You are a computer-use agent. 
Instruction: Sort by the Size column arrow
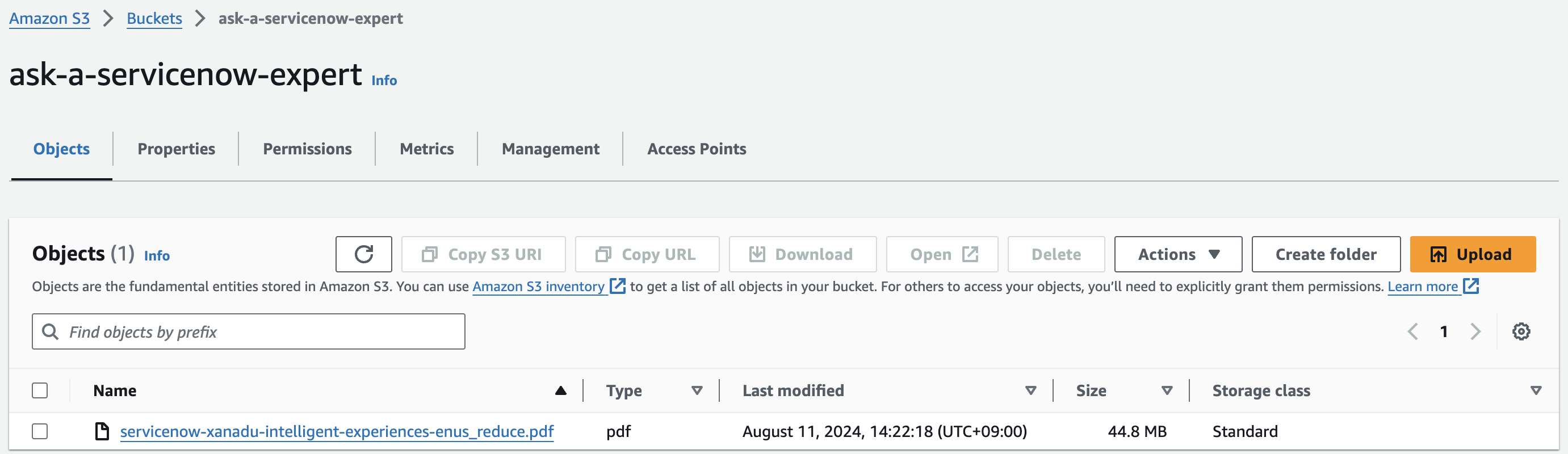[x=1167, y=390]
